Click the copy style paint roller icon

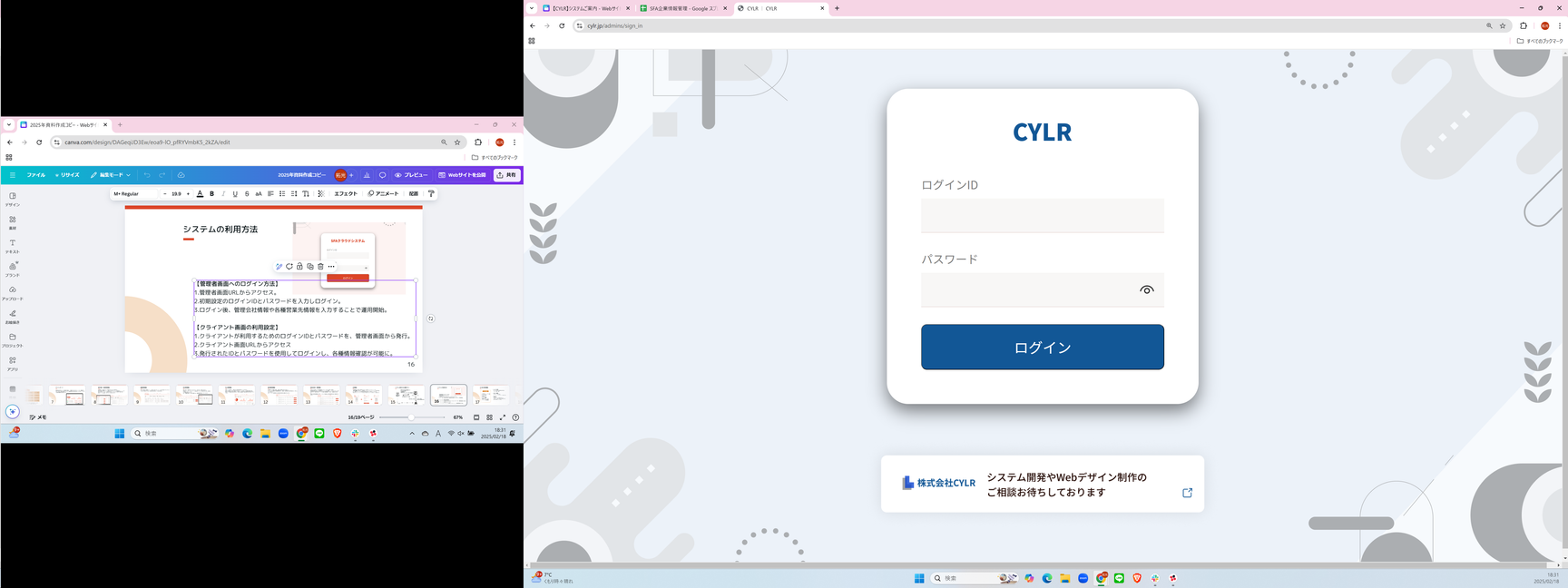[x=431, y=193]
